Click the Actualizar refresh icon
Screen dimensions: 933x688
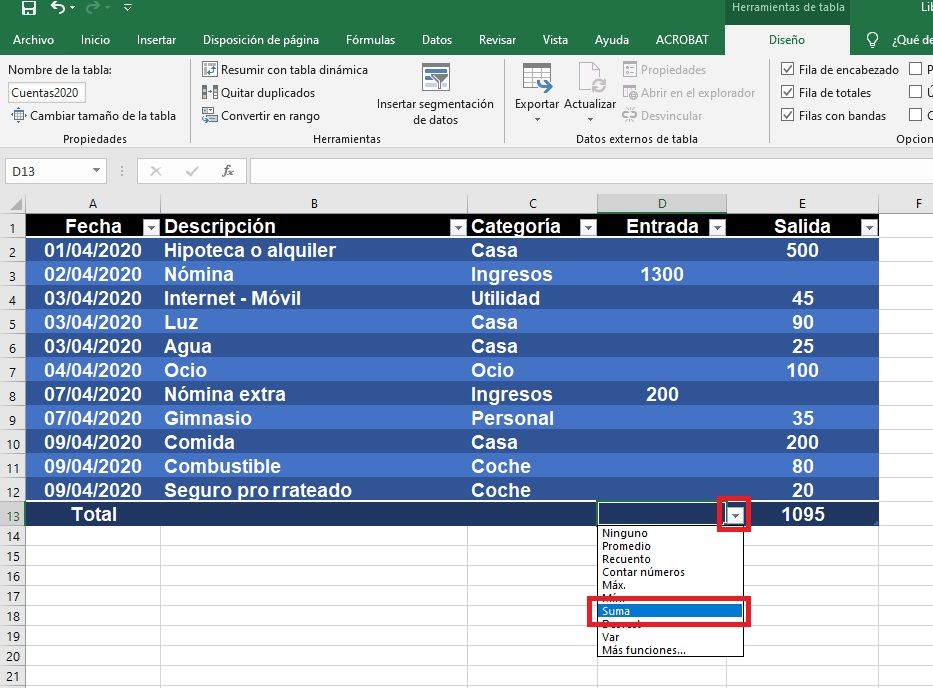point(590,80)
